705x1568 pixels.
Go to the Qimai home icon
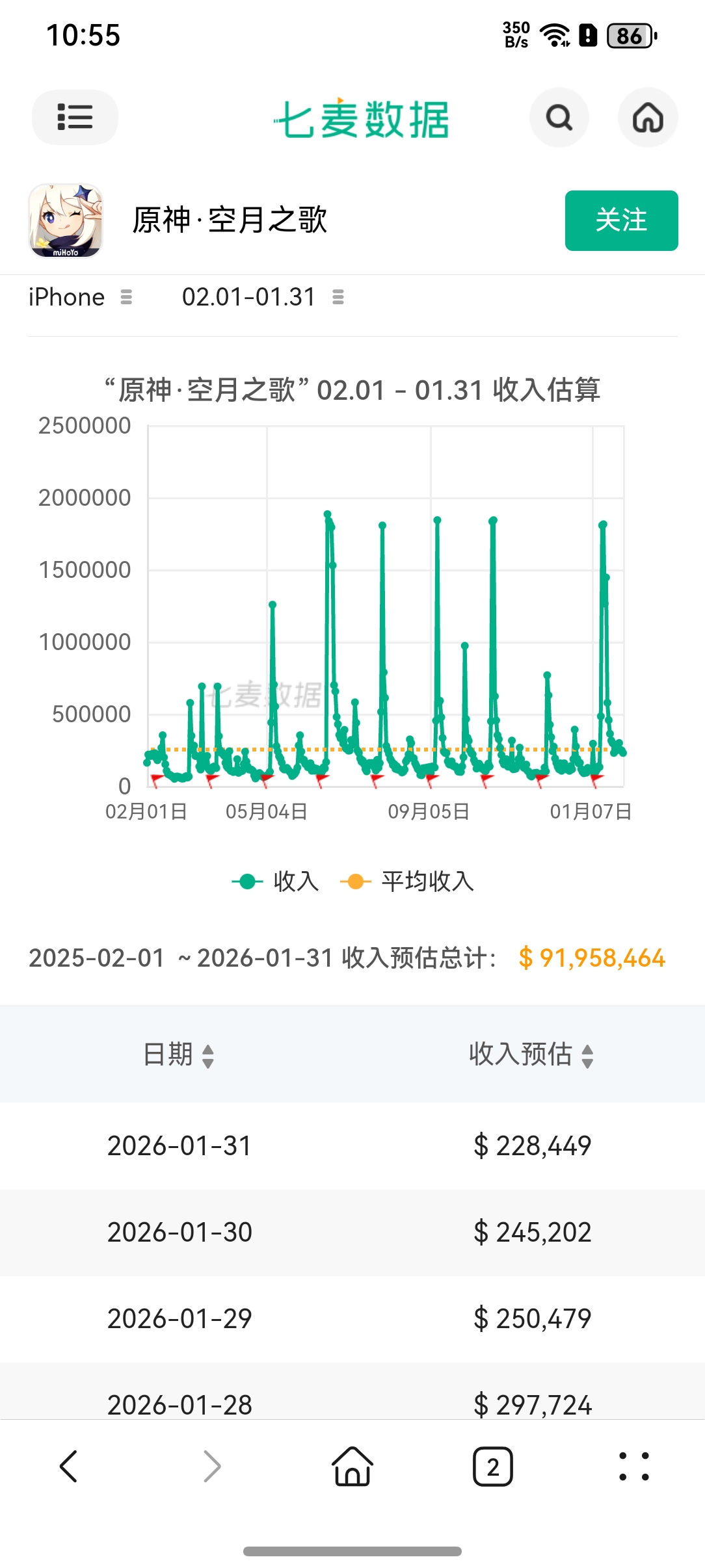point(647,118)
